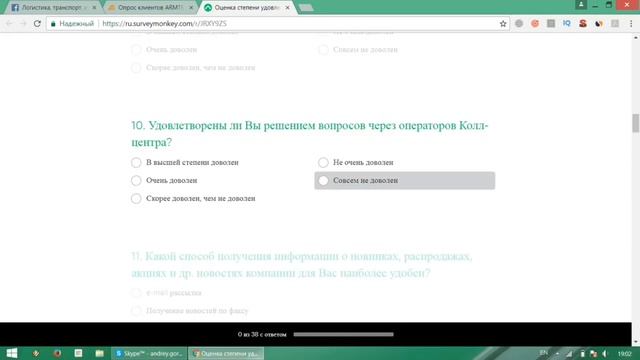Select 'Получение новостей по факсу' option
The width and height of the screenshot is (640, 360).
[136, 311]
